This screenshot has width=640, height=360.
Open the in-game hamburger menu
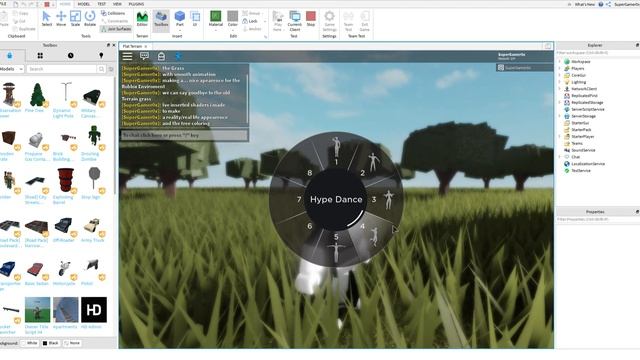click(x=127, y=56)
